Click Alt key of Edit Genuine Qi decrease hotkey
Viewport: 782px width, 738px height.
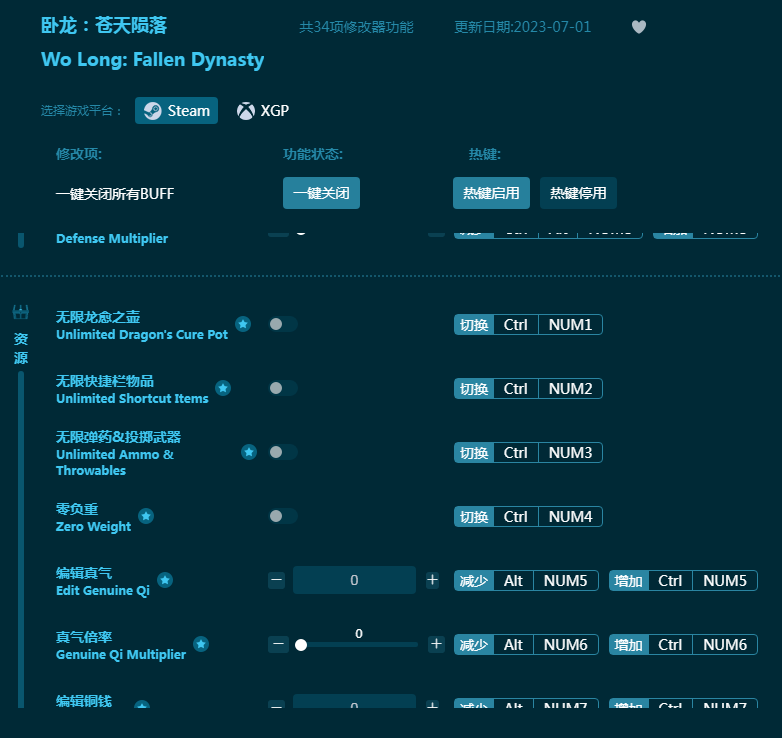coord(513,580)
